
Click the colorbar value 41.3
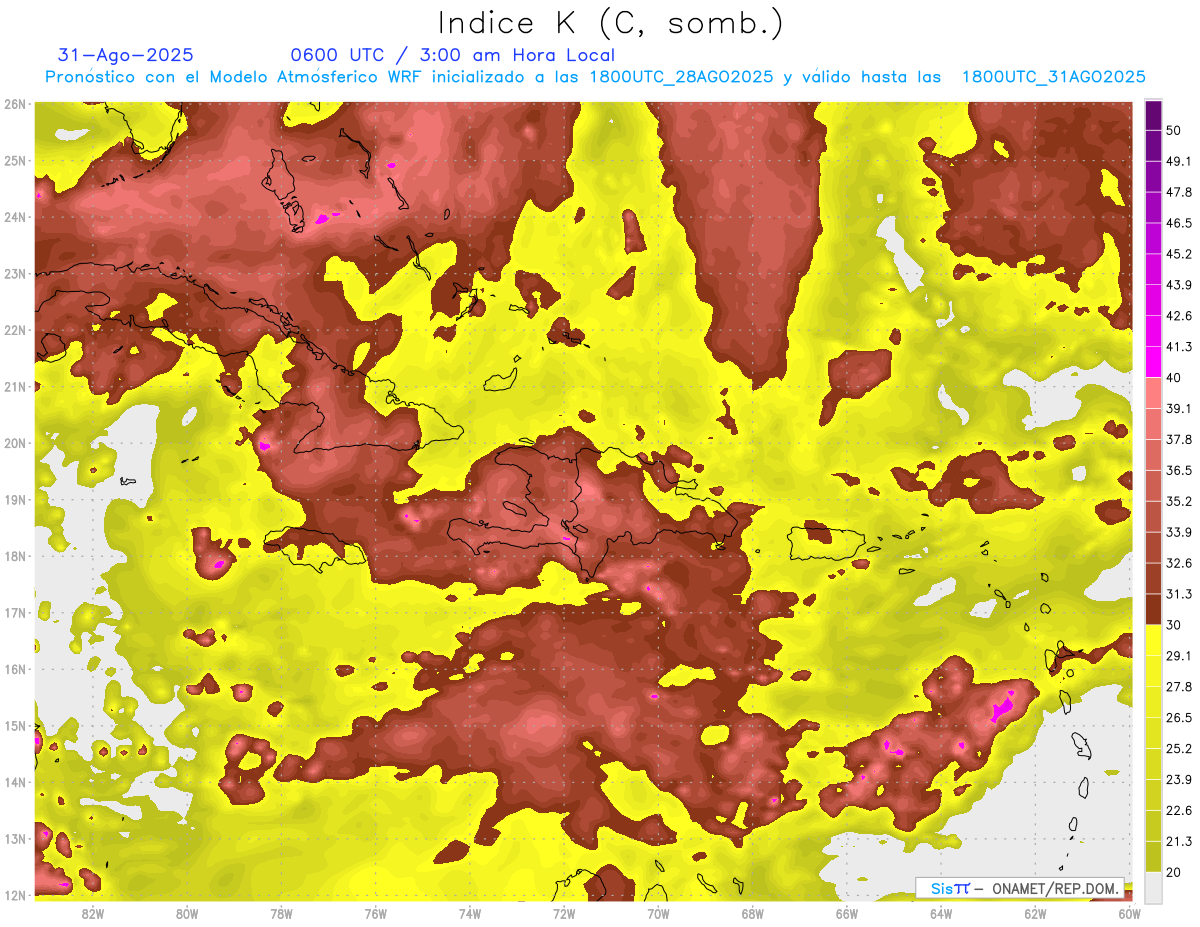point(1179,347)
